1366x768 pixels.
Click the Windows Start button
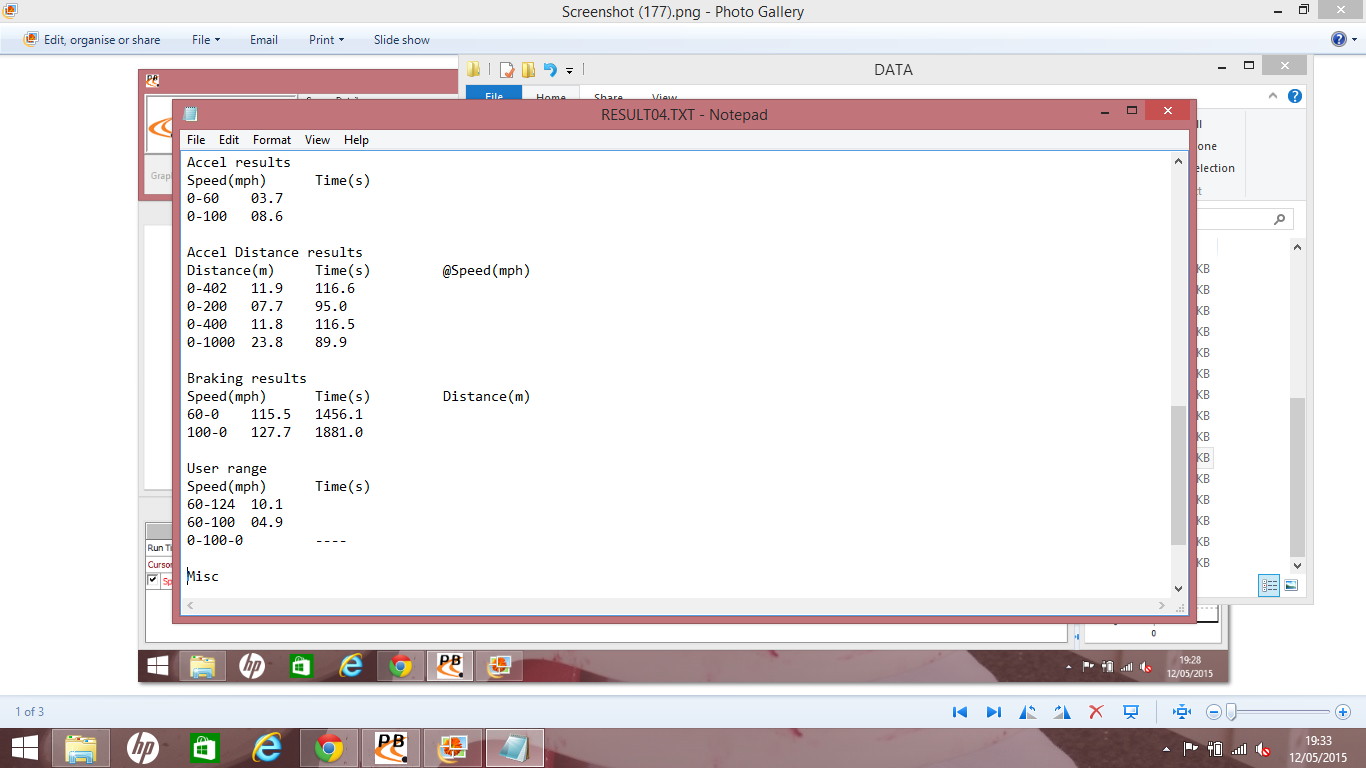(x=24, y=747)
